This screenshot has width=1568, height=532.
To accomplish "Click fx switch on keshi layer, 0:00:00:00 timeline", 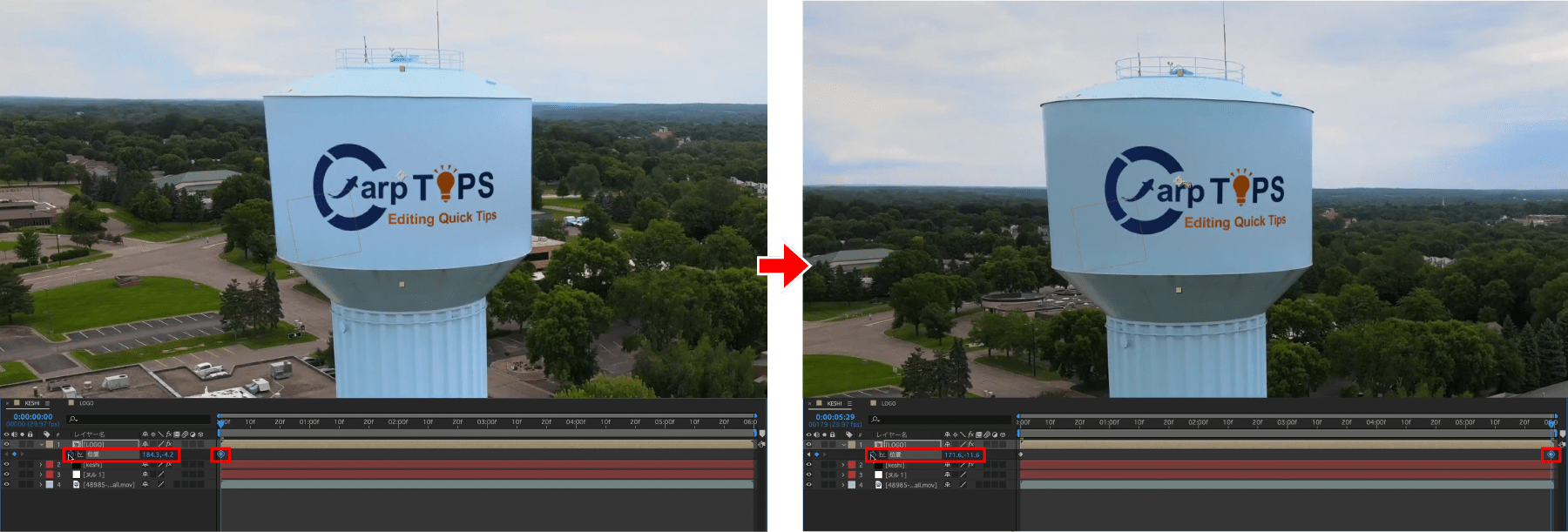I will pos(169,464).
